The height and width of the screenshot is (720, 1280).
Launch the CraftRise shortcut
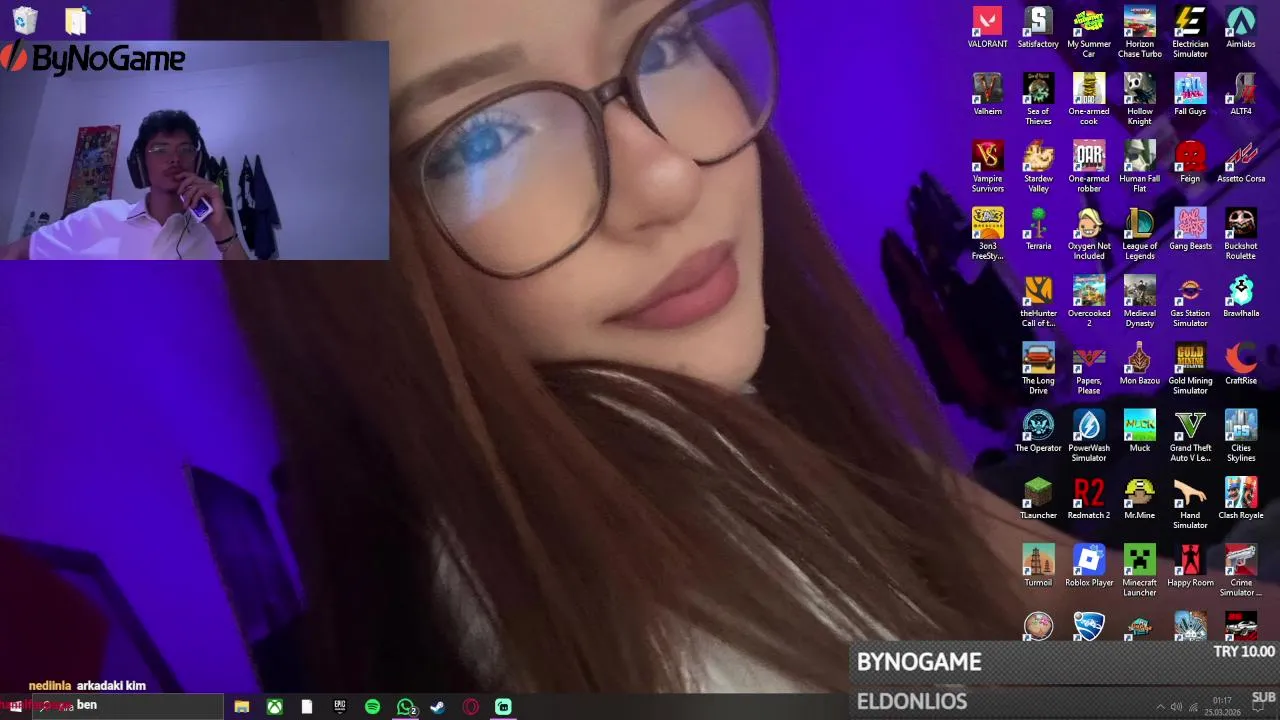click(1241, 362)
